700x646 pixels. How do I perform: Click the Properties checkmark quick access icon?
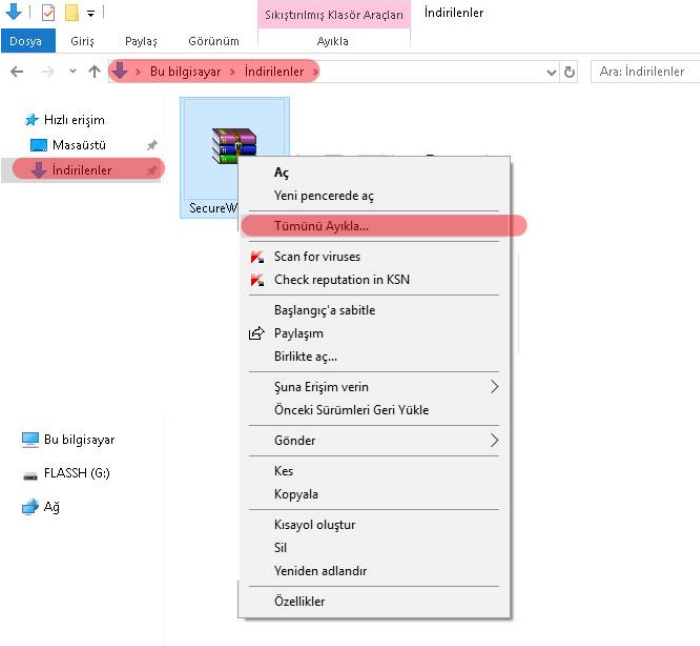pos(48,13)
